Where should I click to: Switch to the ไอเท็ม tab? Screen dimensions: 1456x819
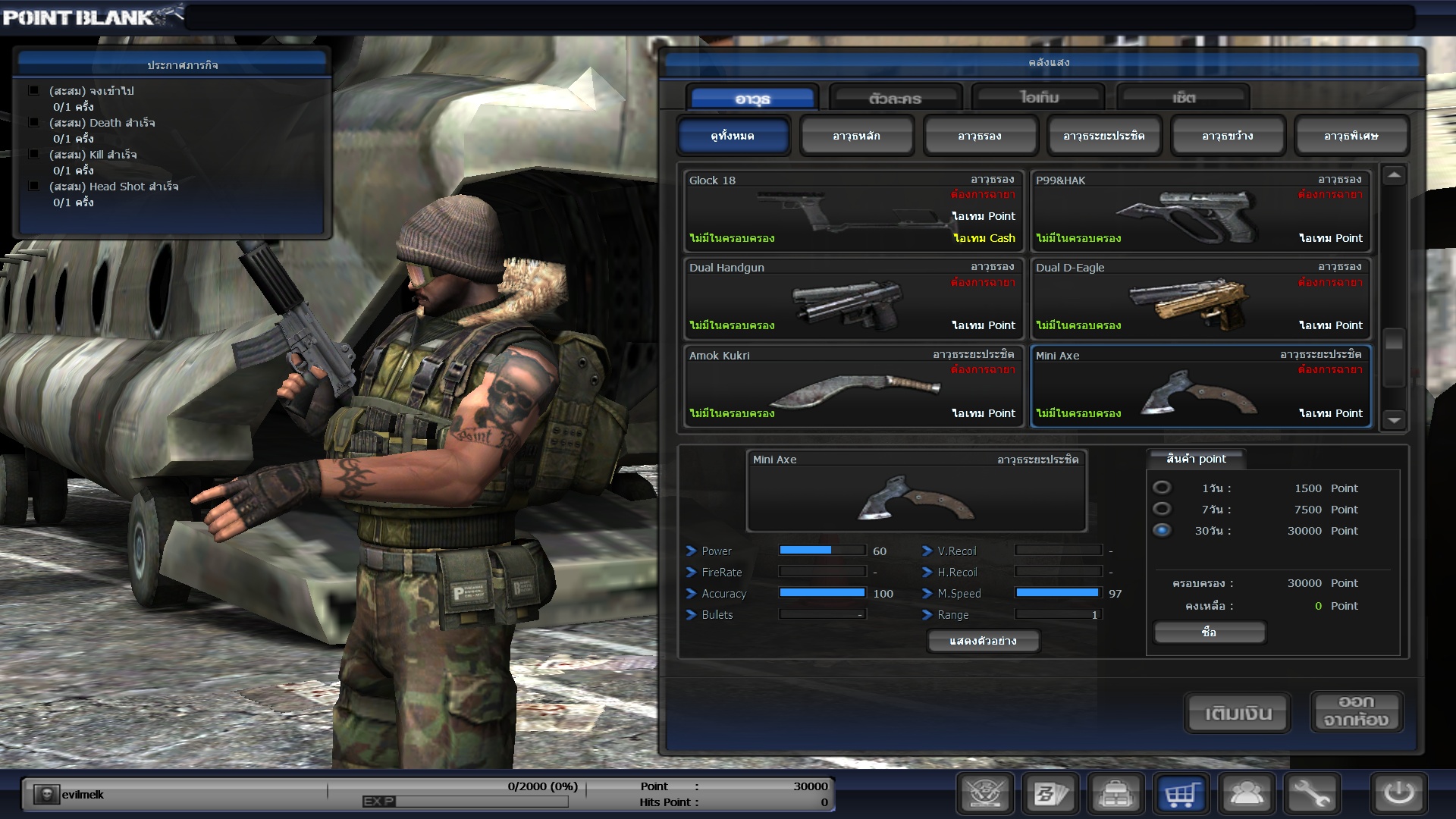[1038, 98]
